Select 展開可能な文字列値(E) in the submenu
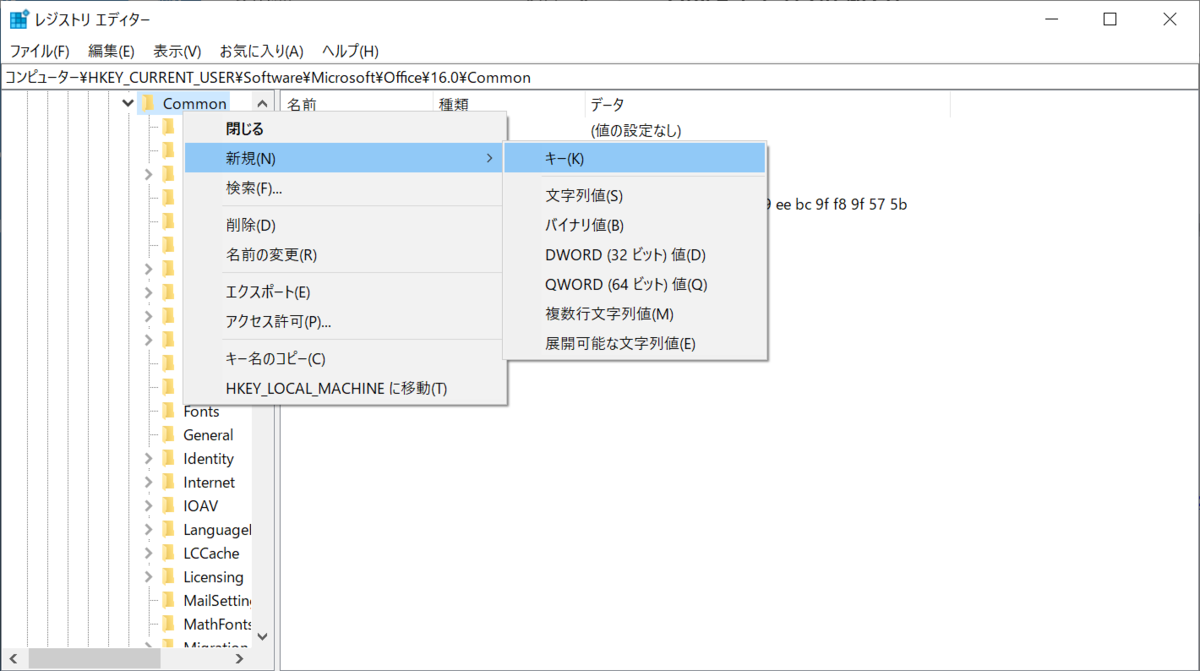 pos(635,343)
